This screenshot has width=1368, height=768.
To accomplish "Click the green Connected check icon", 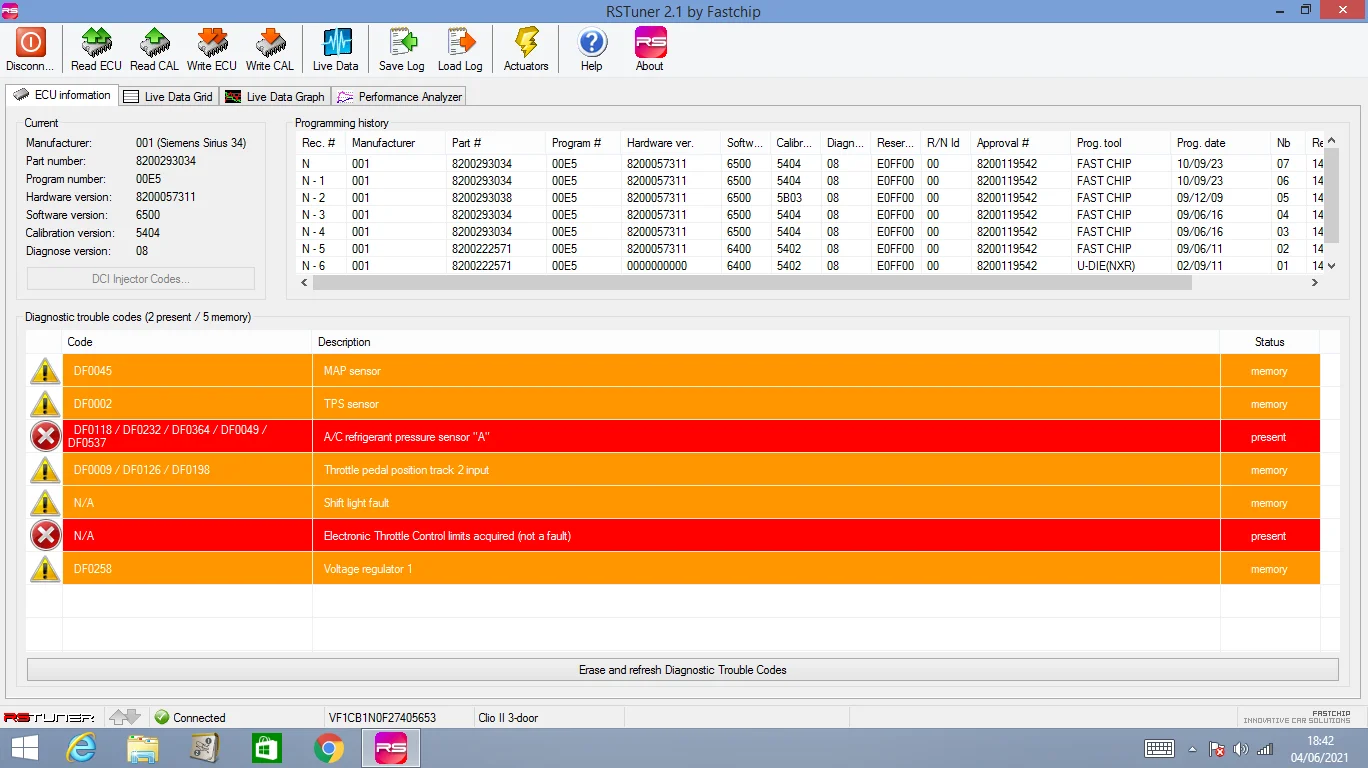I will click(162, 717).
